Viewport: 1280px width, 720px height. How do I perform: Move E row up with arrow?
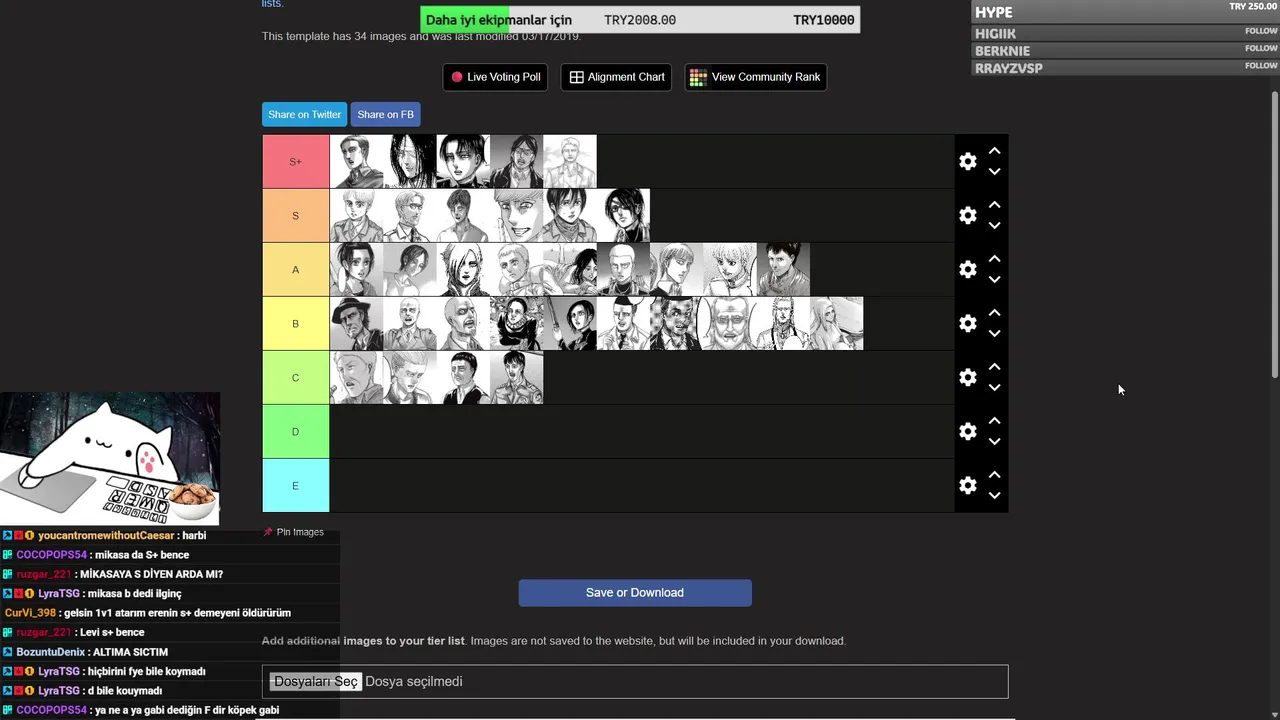(994, 475)
